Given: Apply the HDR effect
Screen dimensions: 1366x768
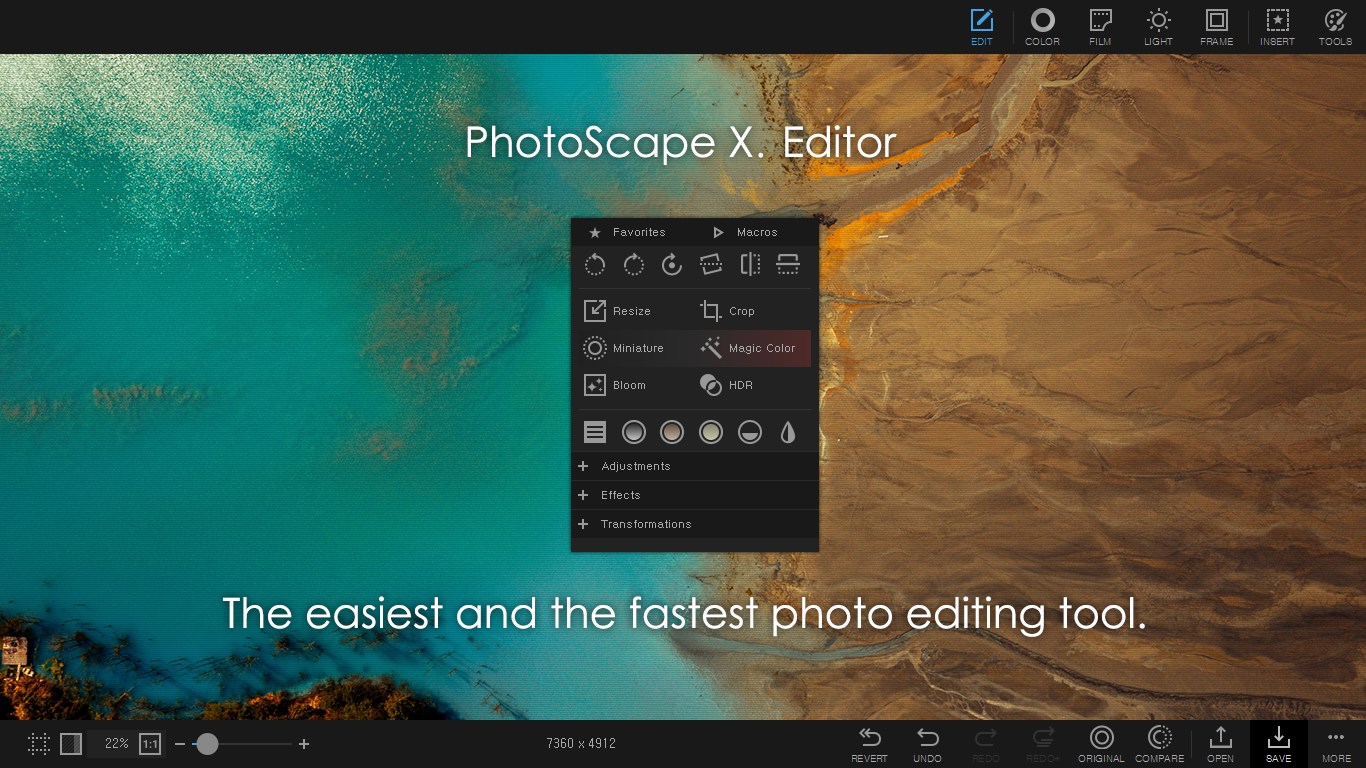Looking at the screenshot, I should pyautogui.click(x=727, y=385).
